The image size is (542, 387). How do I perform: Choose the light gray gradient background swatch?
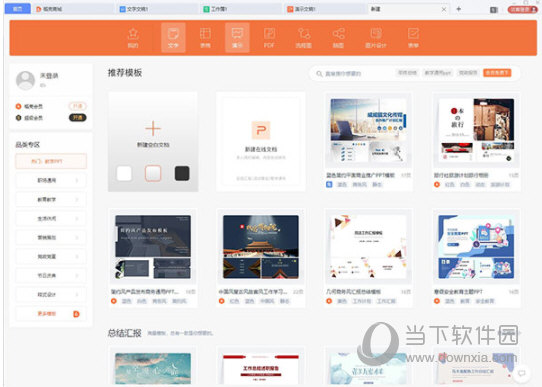tap(153, 173)
